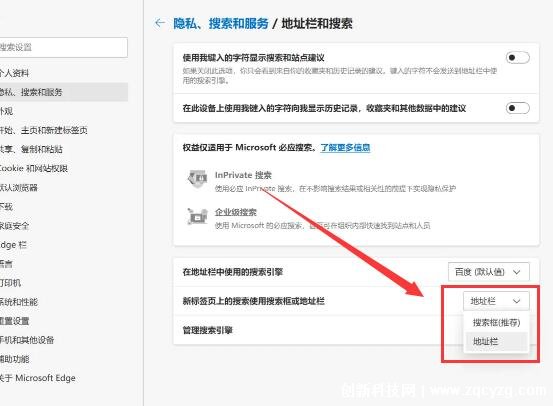Open the 了解更多信息 link
Screen dimensions: 553x406
[x=345, y=147]
